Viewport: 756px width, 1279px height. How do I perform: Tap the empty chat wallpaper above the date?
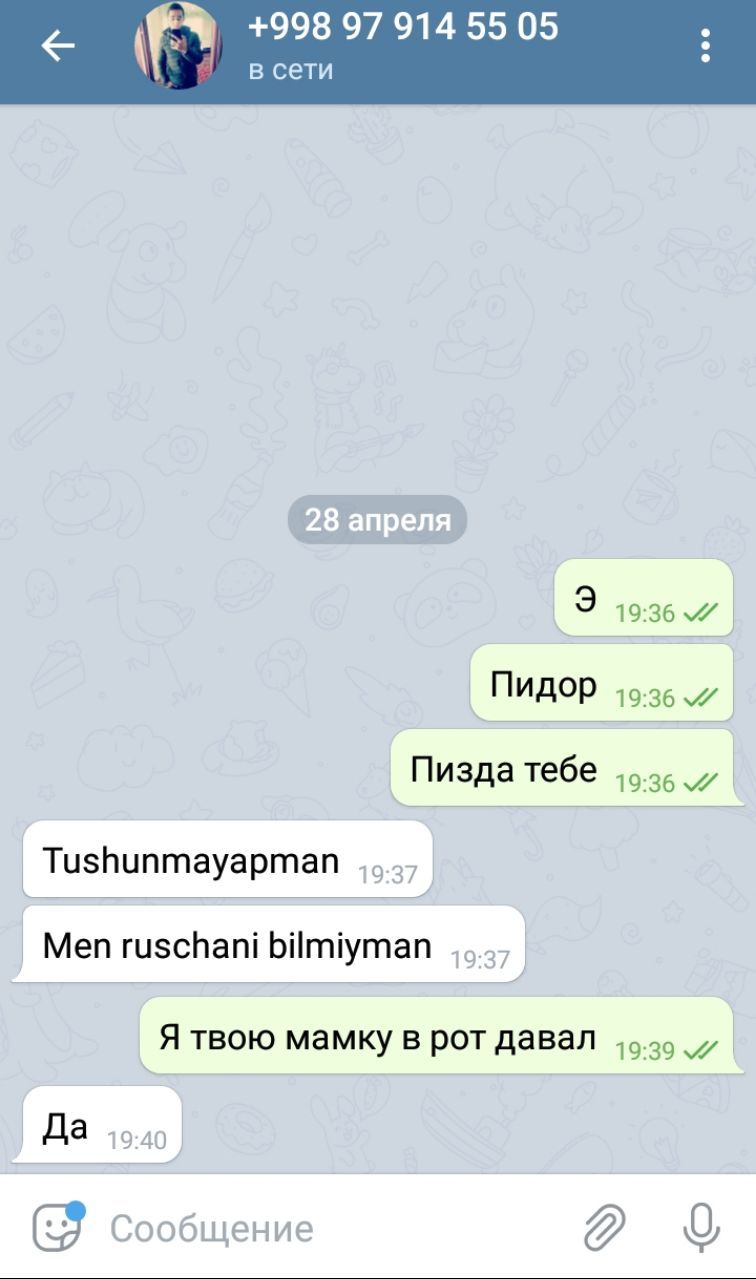(x=378, y=300)
